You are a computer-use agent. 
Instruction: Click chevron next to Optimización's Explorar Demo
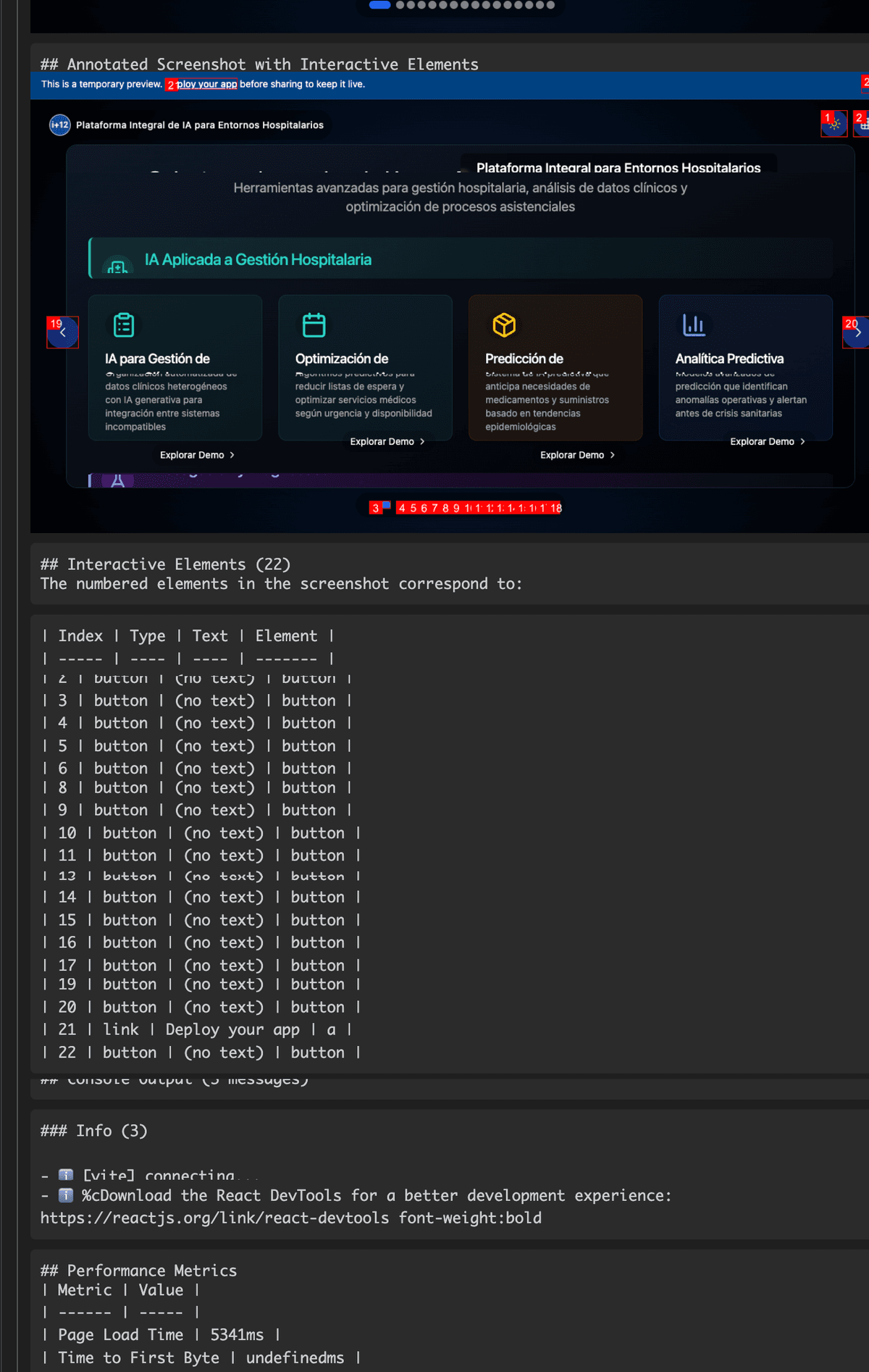click(422, 441)
